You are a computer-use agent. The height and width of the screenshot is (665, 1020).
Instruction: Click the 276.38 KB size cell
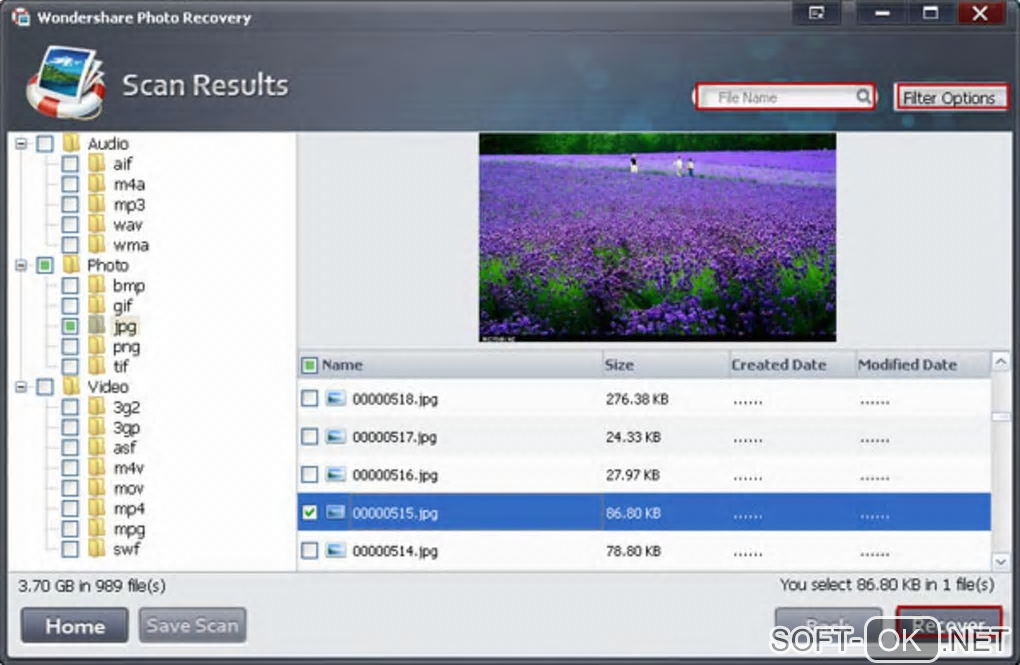tap(637, 399)
